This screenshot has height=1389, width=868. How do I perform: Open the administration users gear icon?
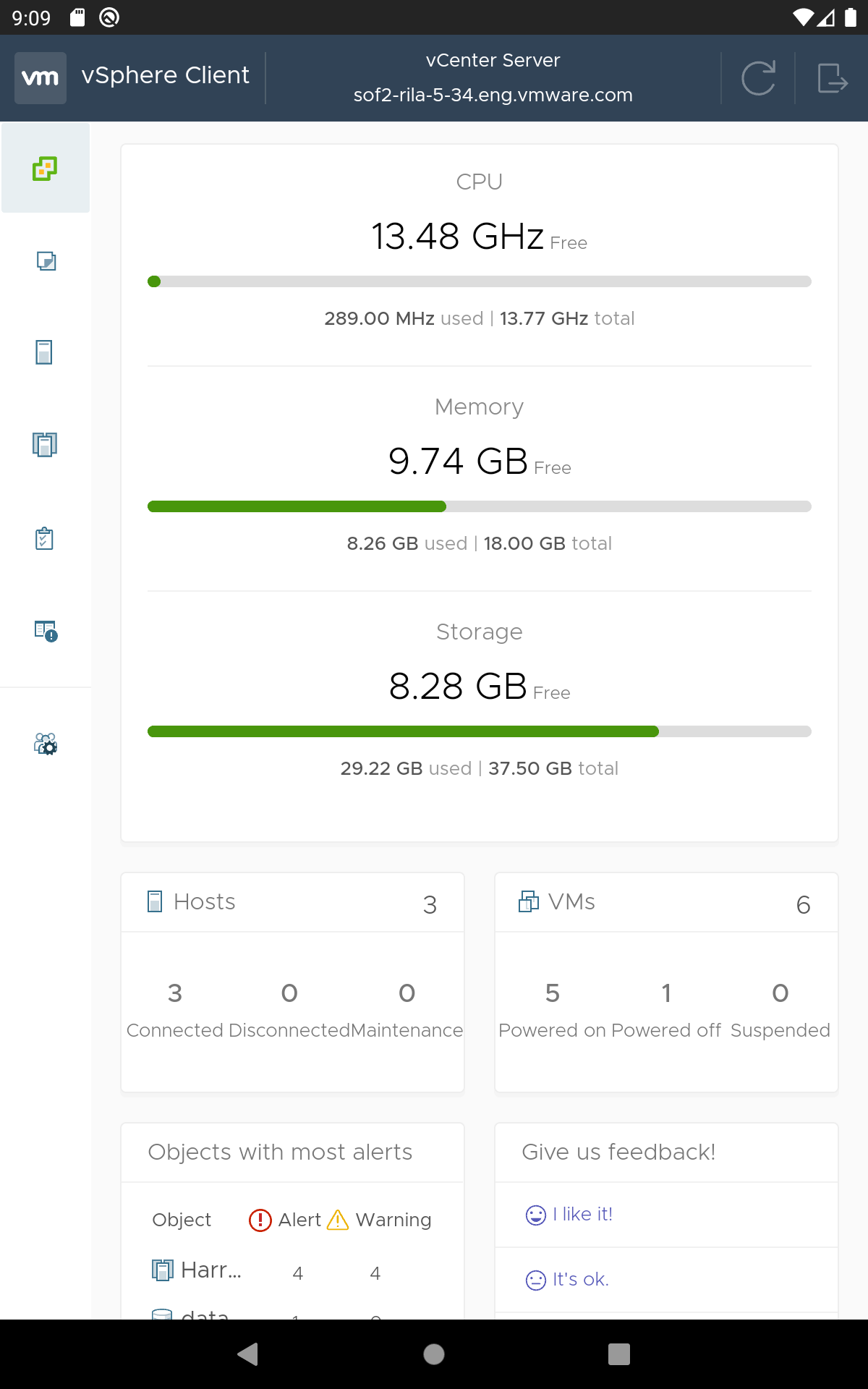click(x=46, y=744)
